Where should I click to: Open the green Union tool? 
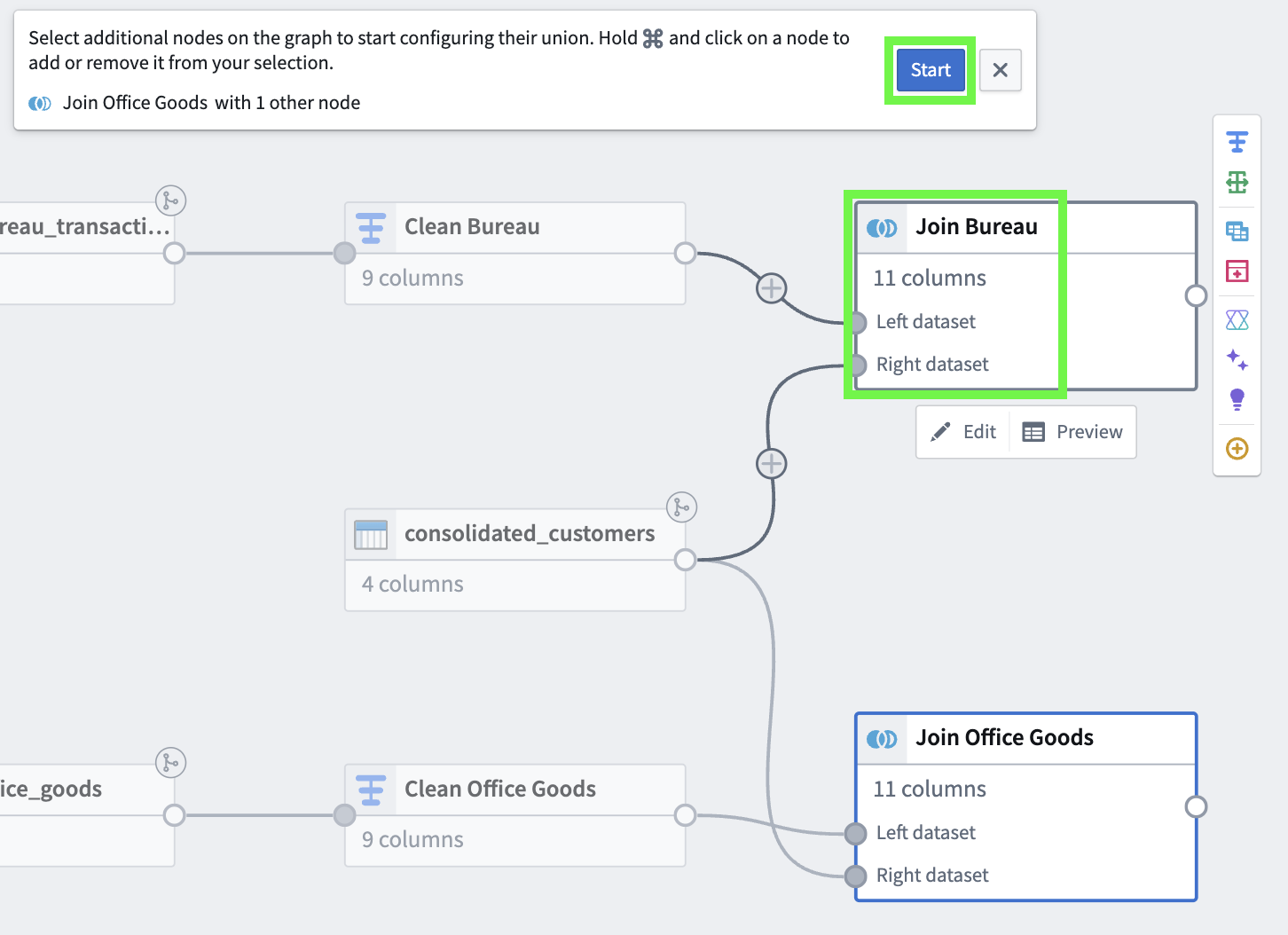(1237, 184)
